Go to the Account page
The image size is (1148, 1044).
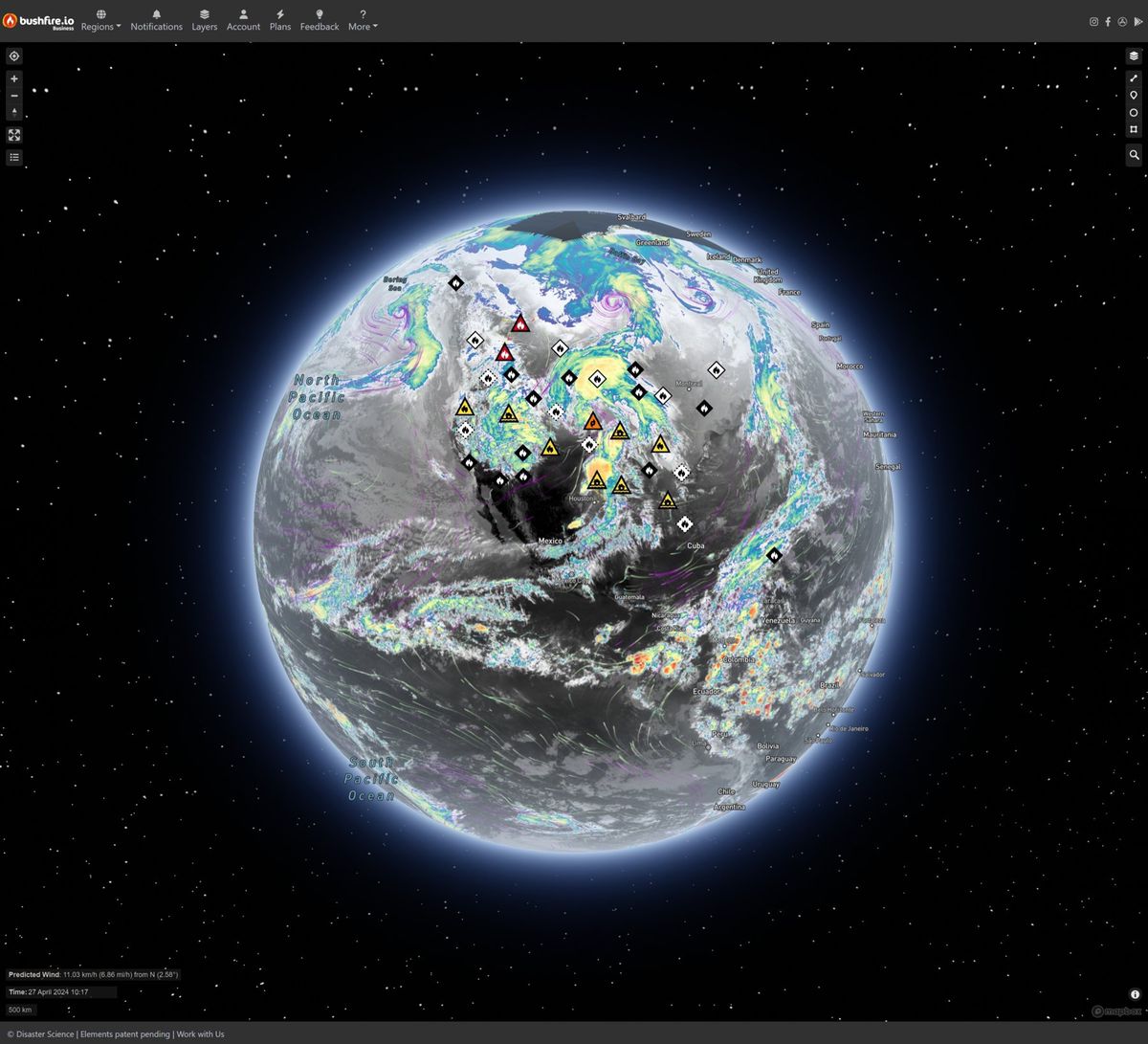[x=243, y=20]
